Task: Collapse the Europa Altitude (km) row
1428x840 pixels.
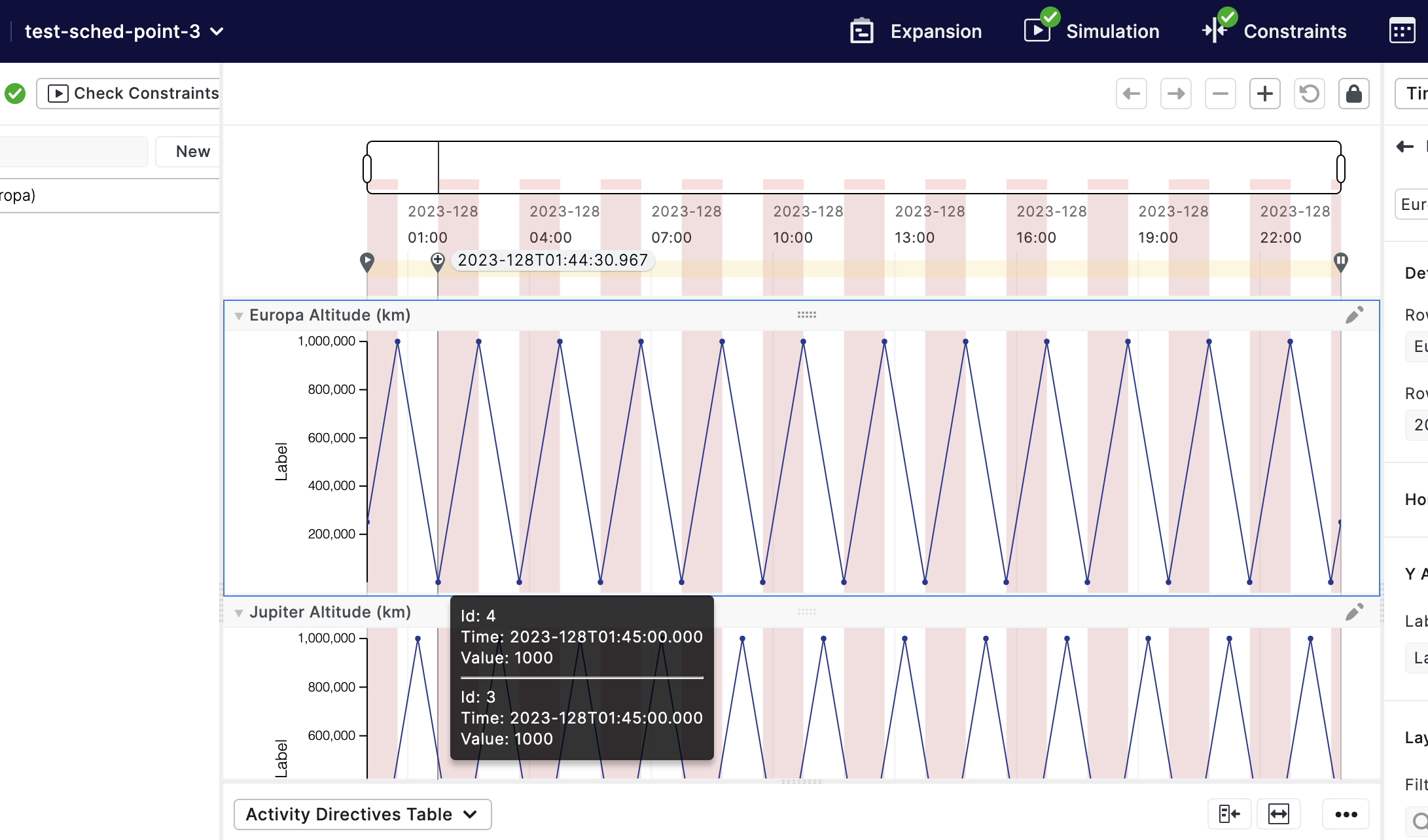Action: pos(240,315)
